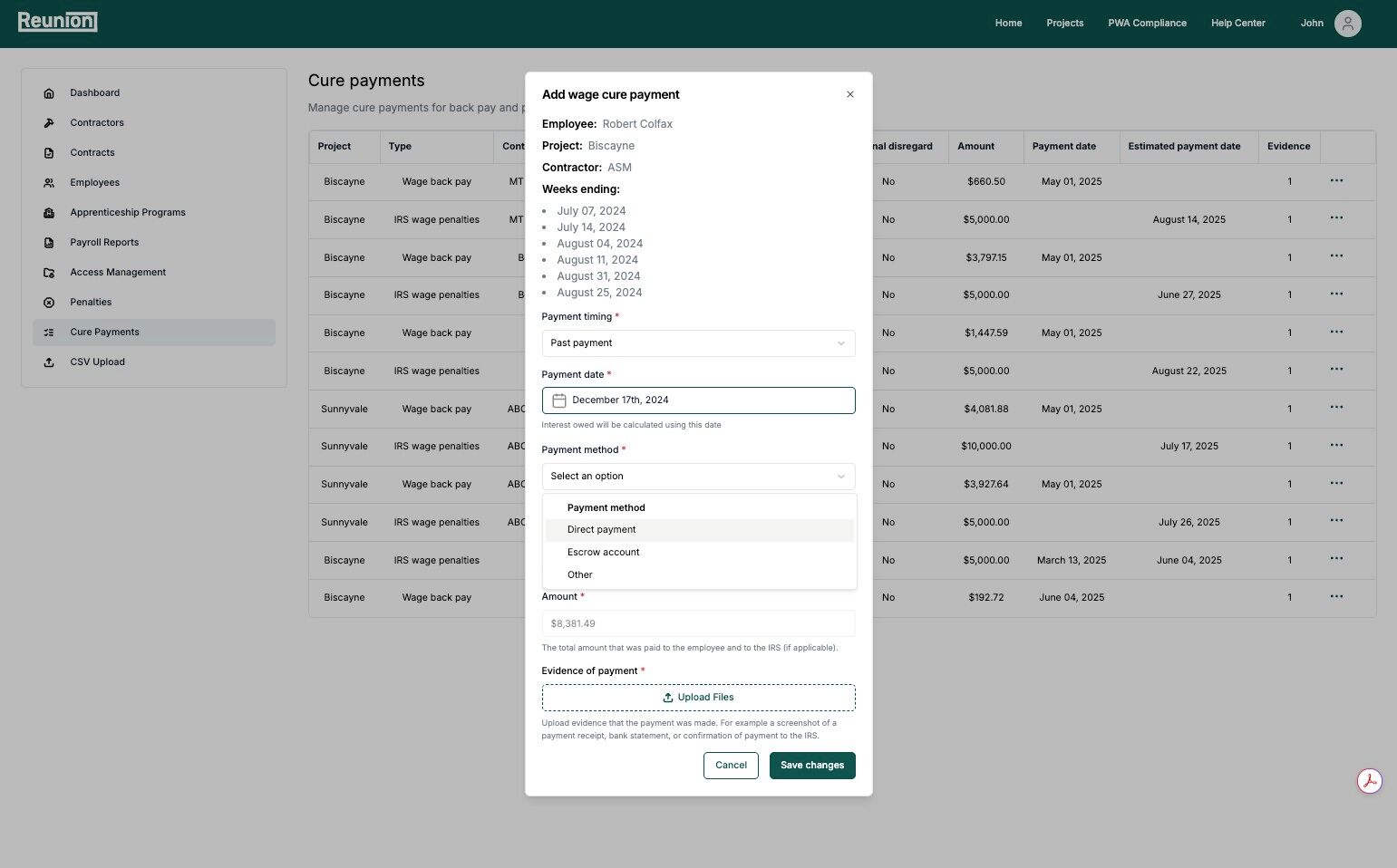This screenshot has width=1397, height=868.
Task: Select Cure Payments in the sidebar
Action: pyautogui.click(x=104, y=332)
